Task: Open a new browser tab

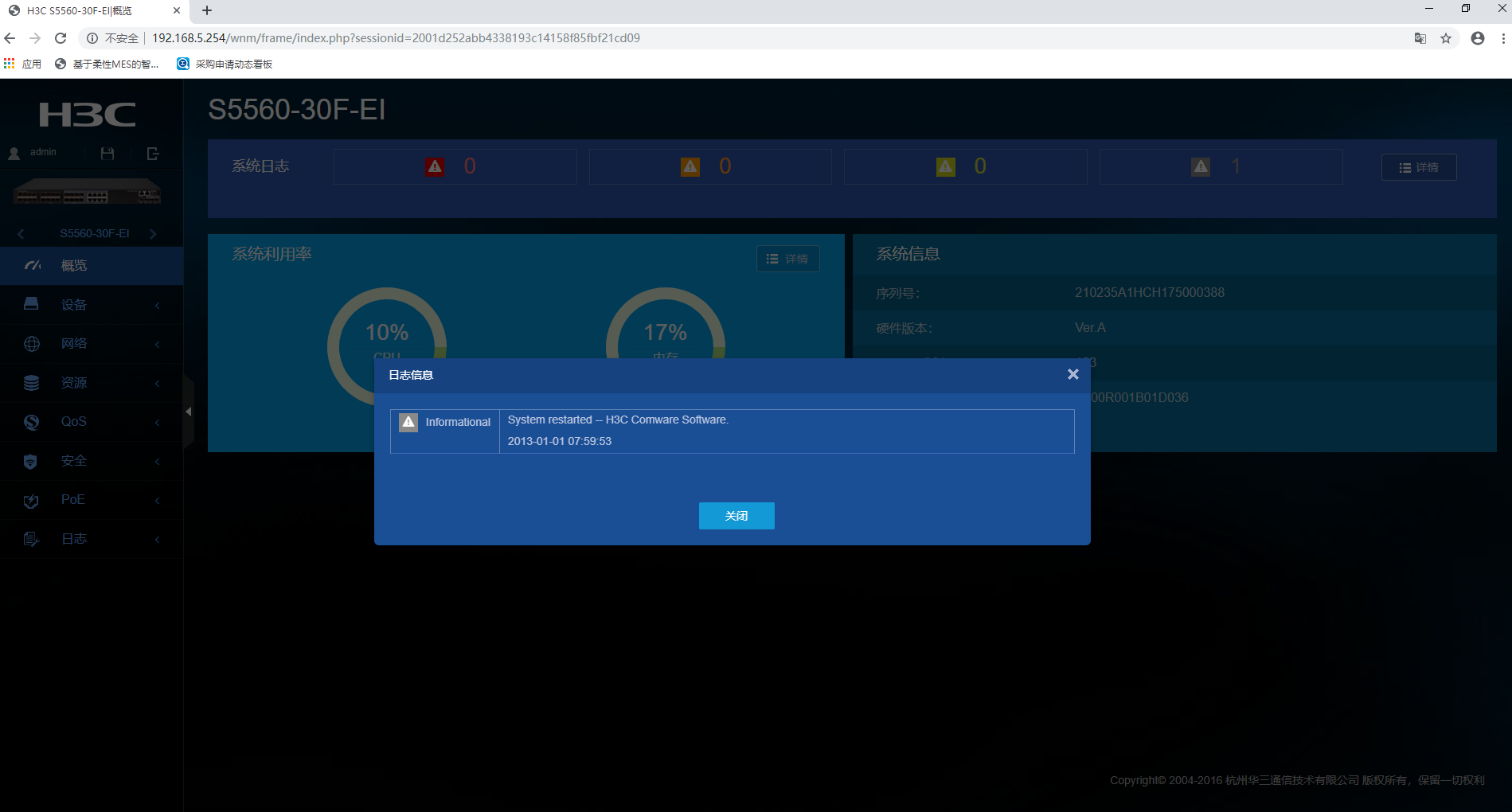Action: tap(207, 10)
